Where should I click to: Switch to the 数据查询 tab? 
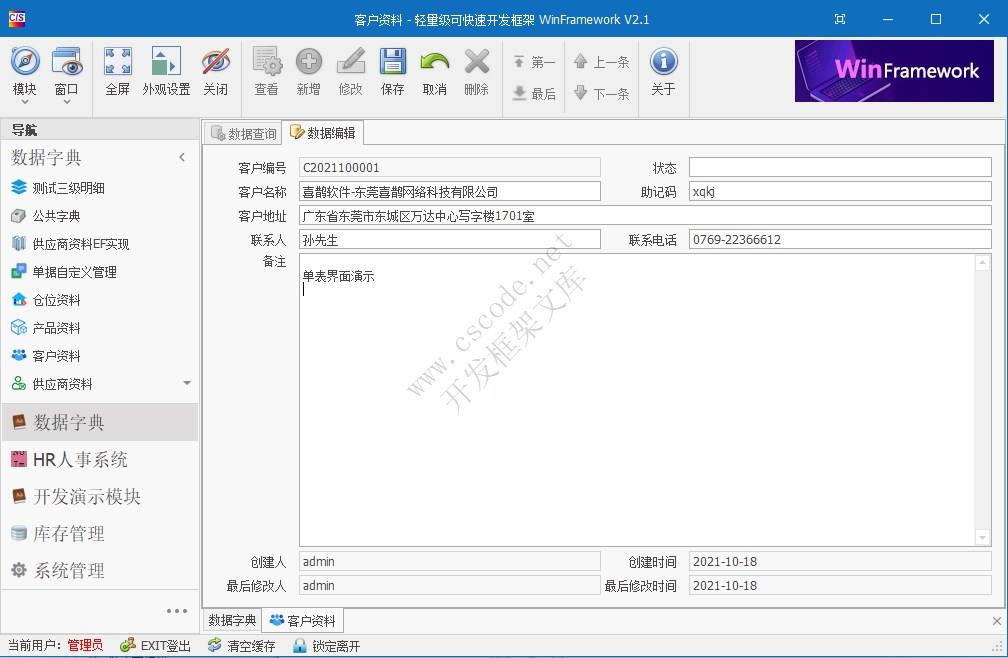pos(242,132)
